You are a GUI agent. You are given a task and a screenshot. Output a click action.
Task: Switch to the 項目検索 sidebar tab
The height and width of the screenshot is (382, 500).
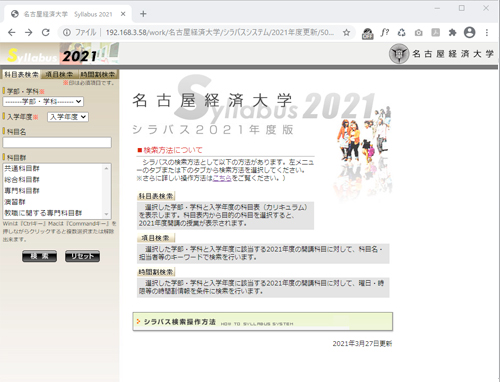59,74
